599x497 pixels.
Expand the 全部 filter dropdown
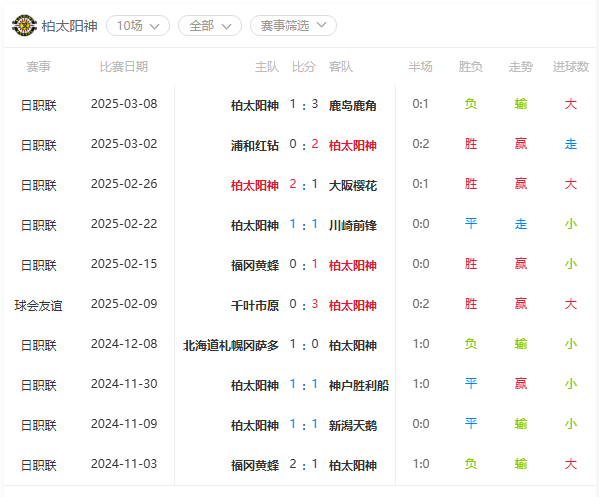coord(210,26)
